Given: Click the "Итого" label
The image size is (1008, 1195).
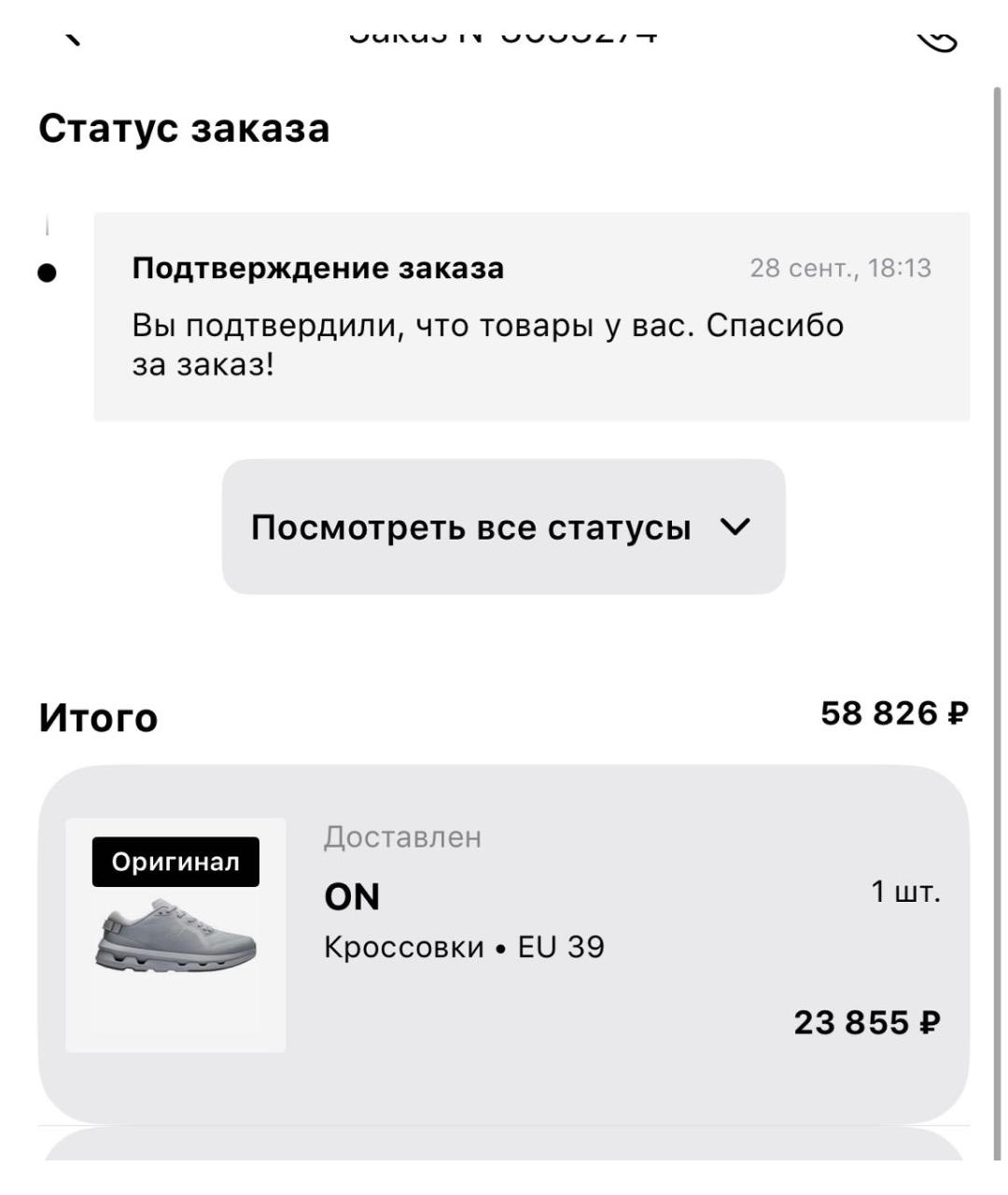Looking at the screenshot, I should pyautogui.click(x=98, y=718).
